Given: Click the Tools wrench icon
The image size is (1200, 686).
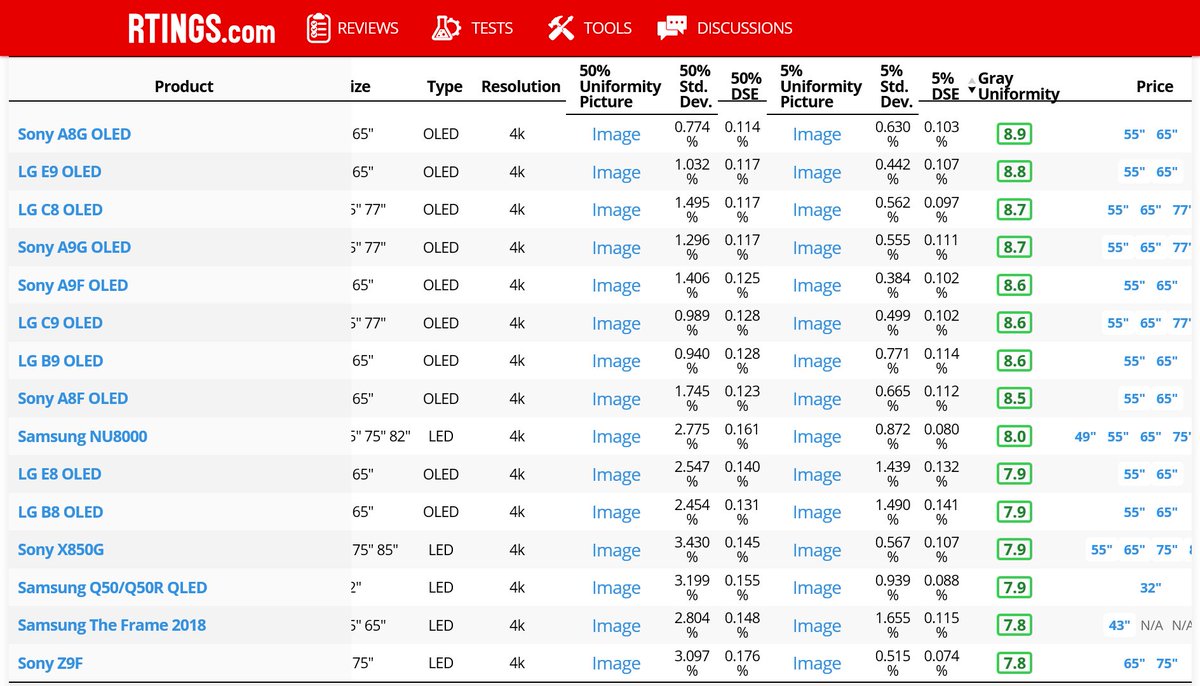Looking at the screenshot, I should 560,28.
